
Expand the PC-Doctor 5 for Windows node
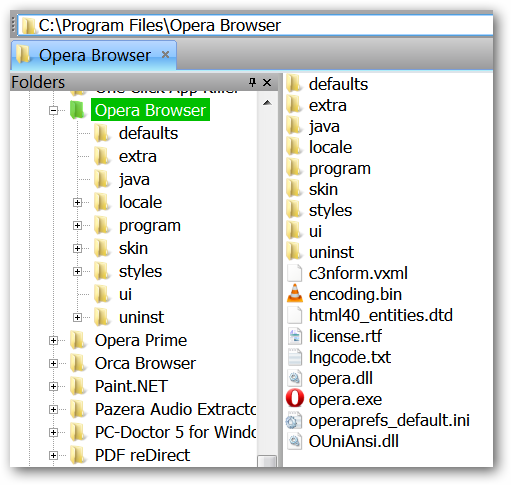point(53,432)
